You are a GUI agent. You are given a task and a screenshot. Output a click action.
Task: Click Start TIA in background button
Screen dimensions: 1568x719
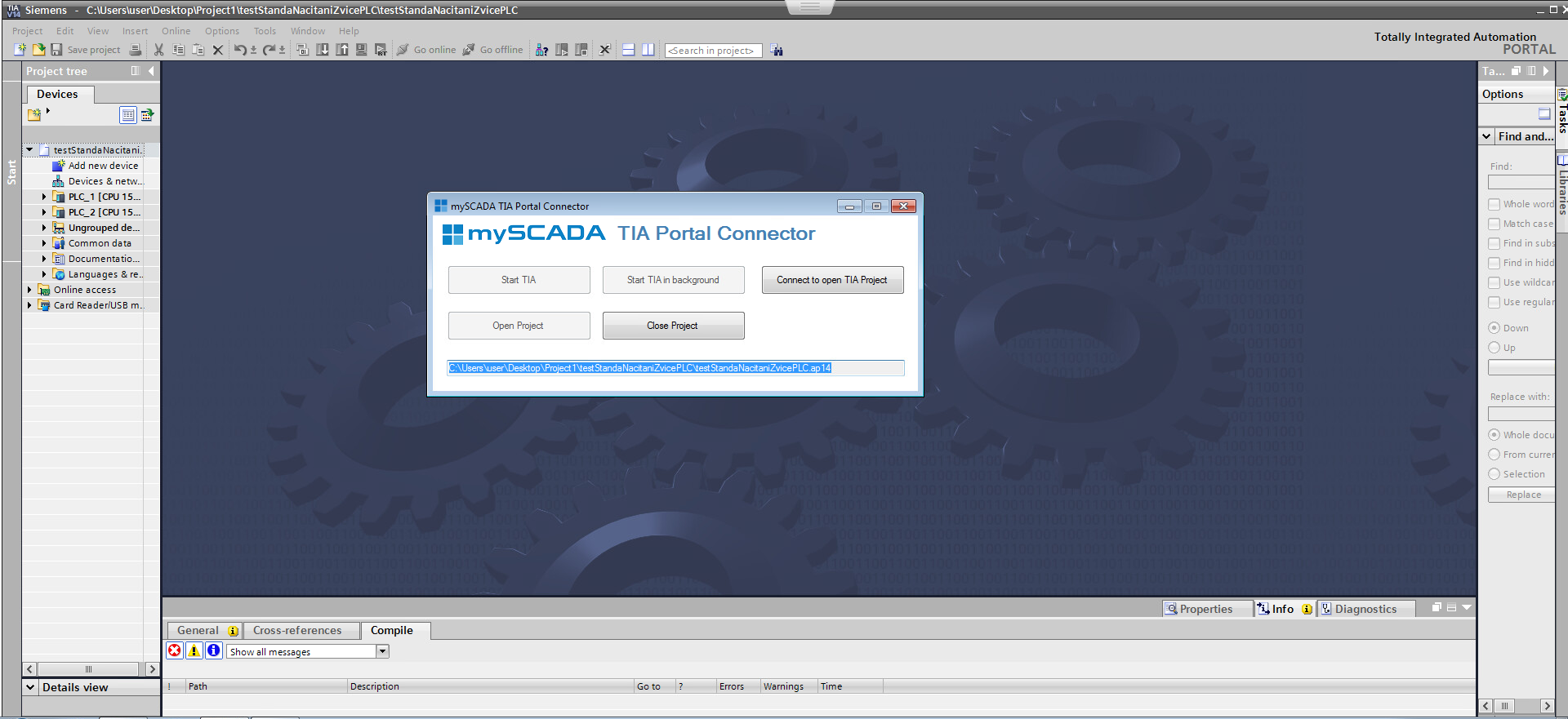(673, 280)
